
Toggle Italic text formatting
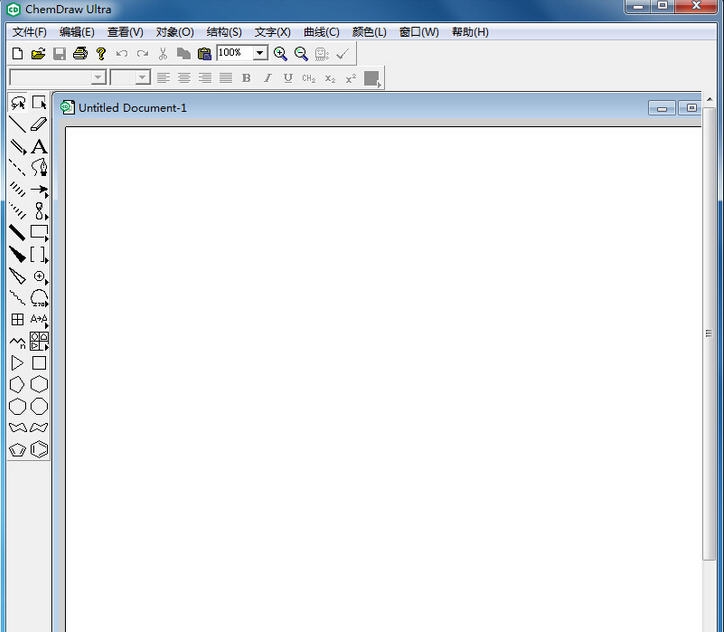coord(267,78)
